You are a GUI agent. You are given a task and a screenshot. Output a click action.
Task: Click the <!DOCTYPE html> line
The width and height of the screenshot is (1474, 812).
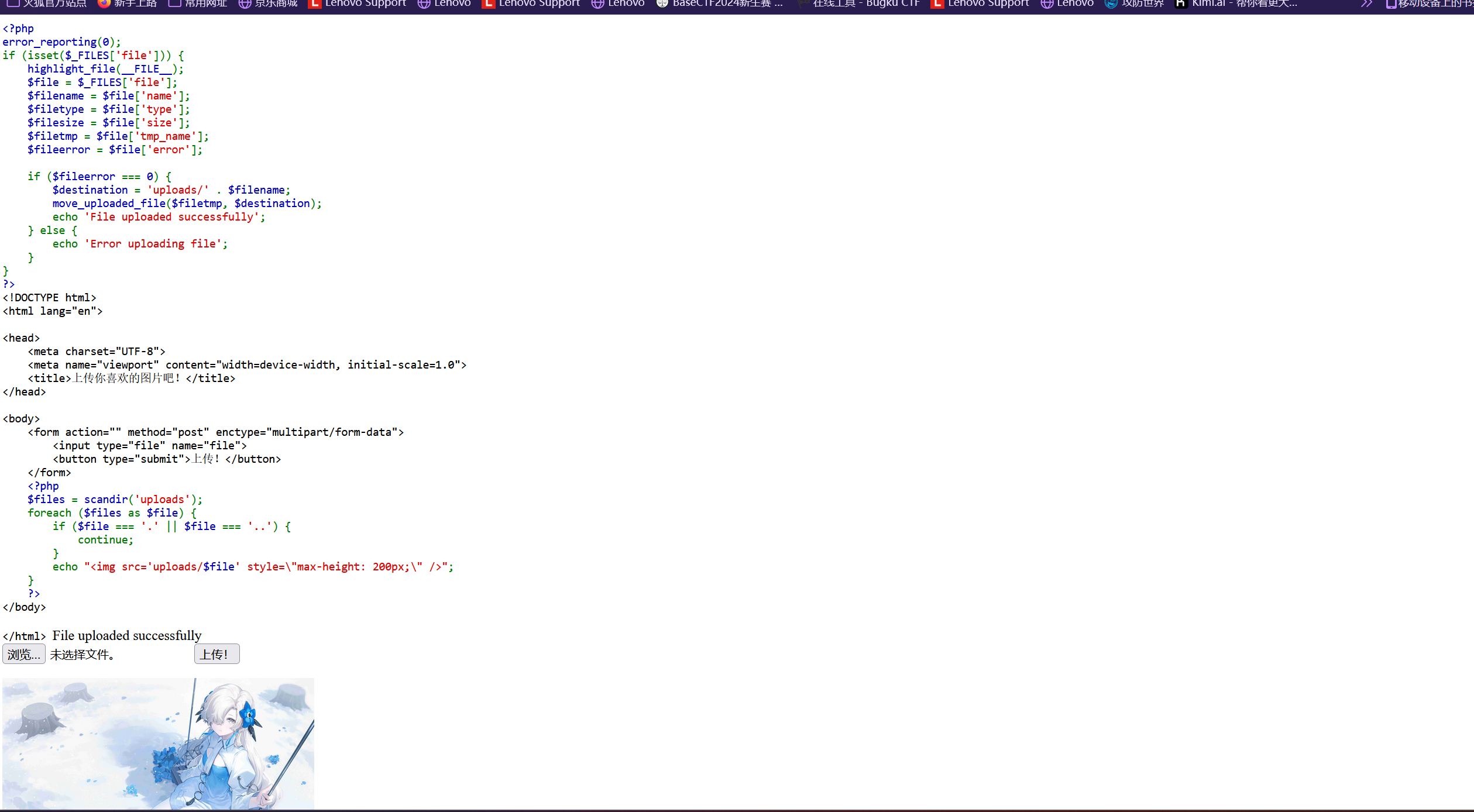pos(49,298)
